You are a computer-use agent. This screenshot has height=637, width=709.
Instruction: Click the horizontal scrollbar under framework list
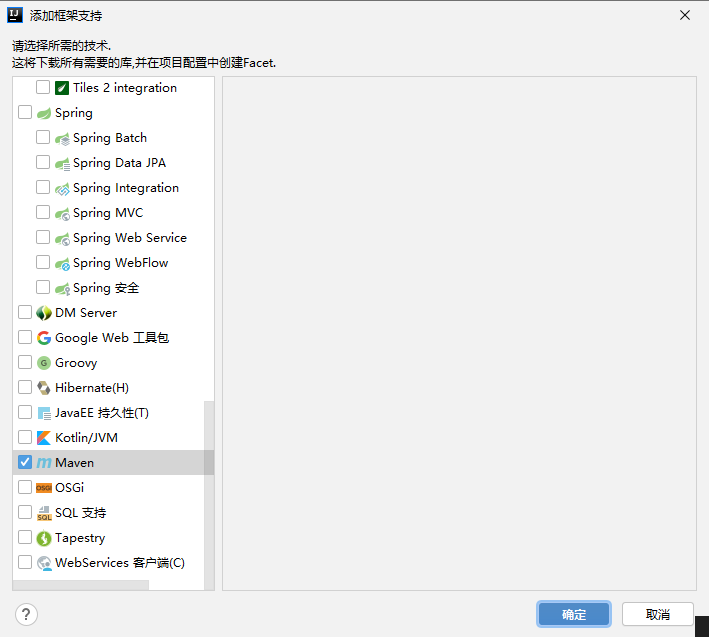point(81,585)
